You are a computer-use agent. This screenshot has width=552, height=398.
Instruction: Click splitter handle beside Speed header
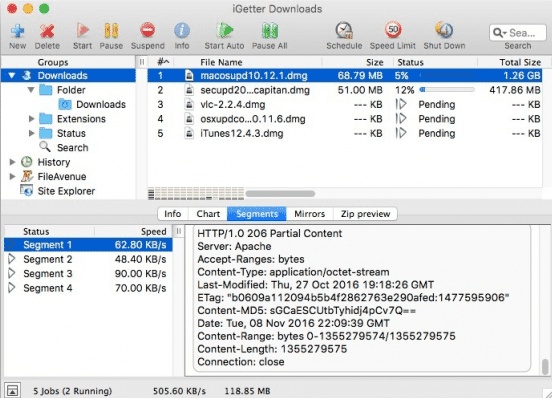[x=179, y=232]
